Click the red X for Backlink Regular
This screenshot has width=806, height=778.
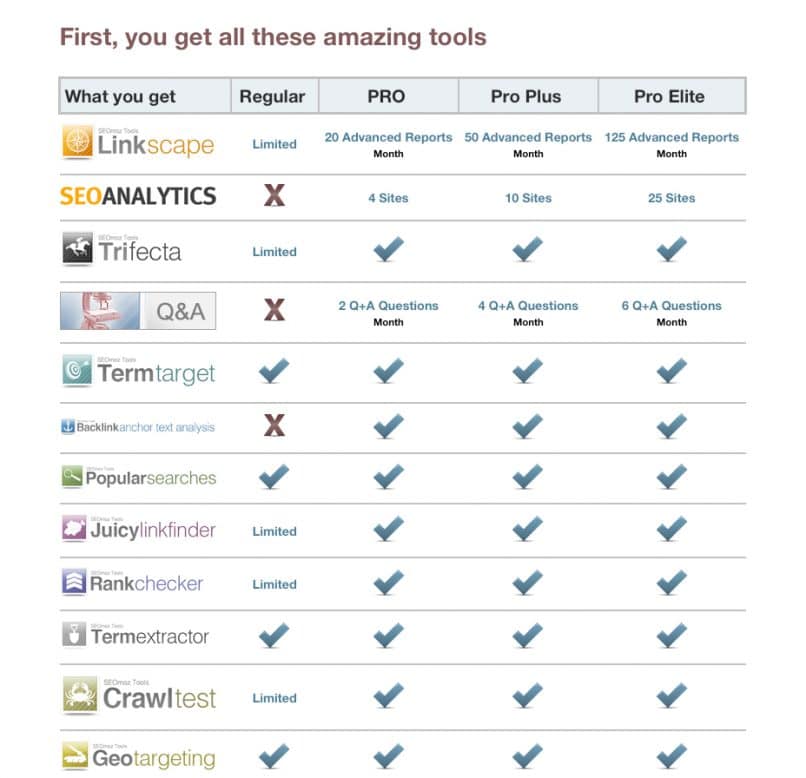[x=274, y=425]
